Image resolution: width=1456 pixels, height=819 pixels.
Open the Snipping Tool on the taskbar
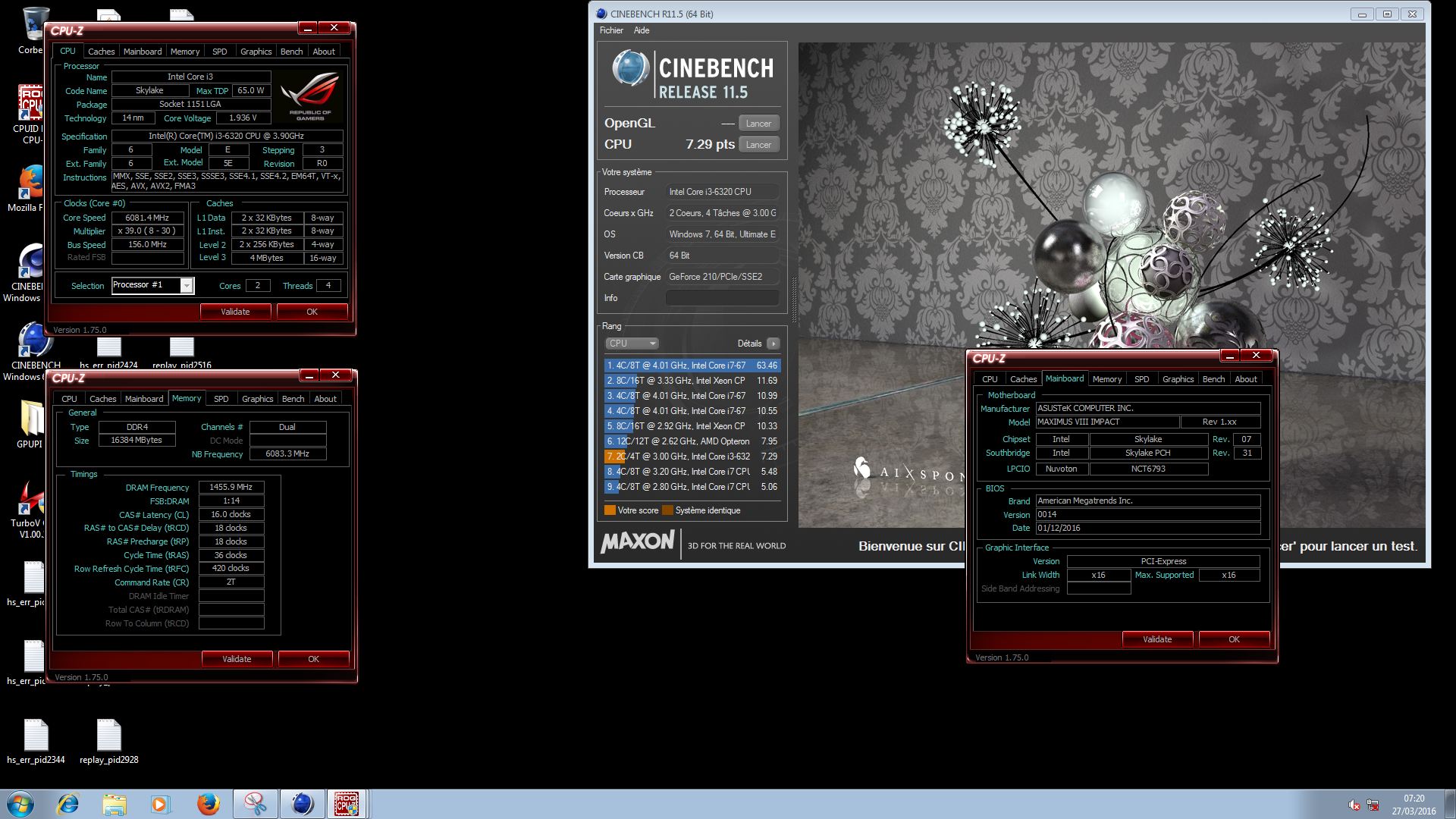pyautogui.click(x=255, y=804)
